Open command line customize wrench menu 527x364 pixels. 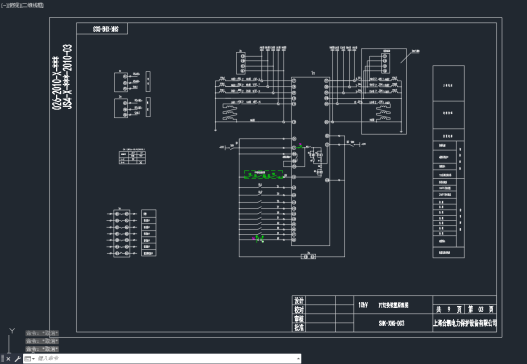tap(17, 359)
